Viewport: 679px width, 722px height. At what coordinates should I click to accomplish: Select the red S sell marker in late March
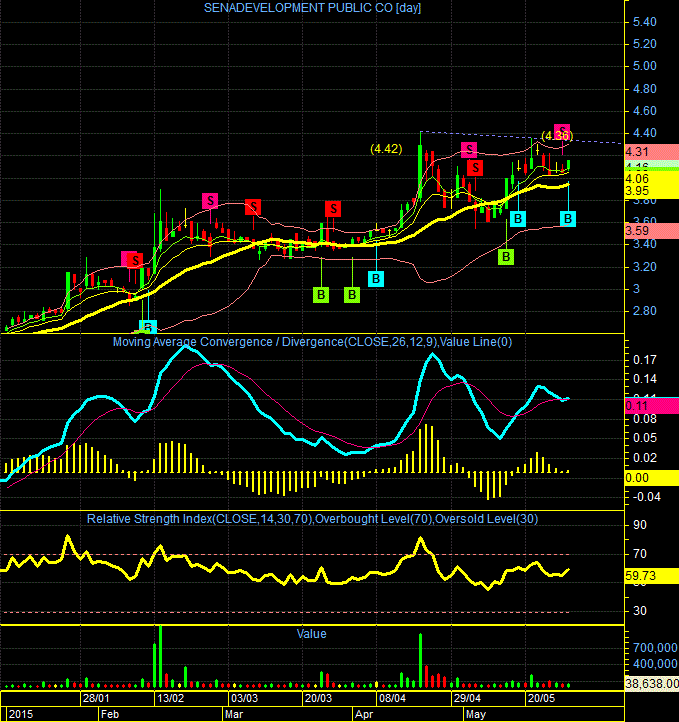click(333, 209)
